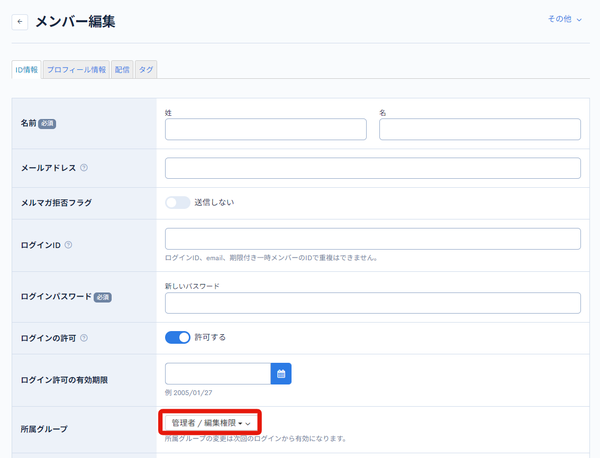Open 所属グループ 管理者 / 編集権限 dropdown
600x458 pixels.
[x=210, y=423]
